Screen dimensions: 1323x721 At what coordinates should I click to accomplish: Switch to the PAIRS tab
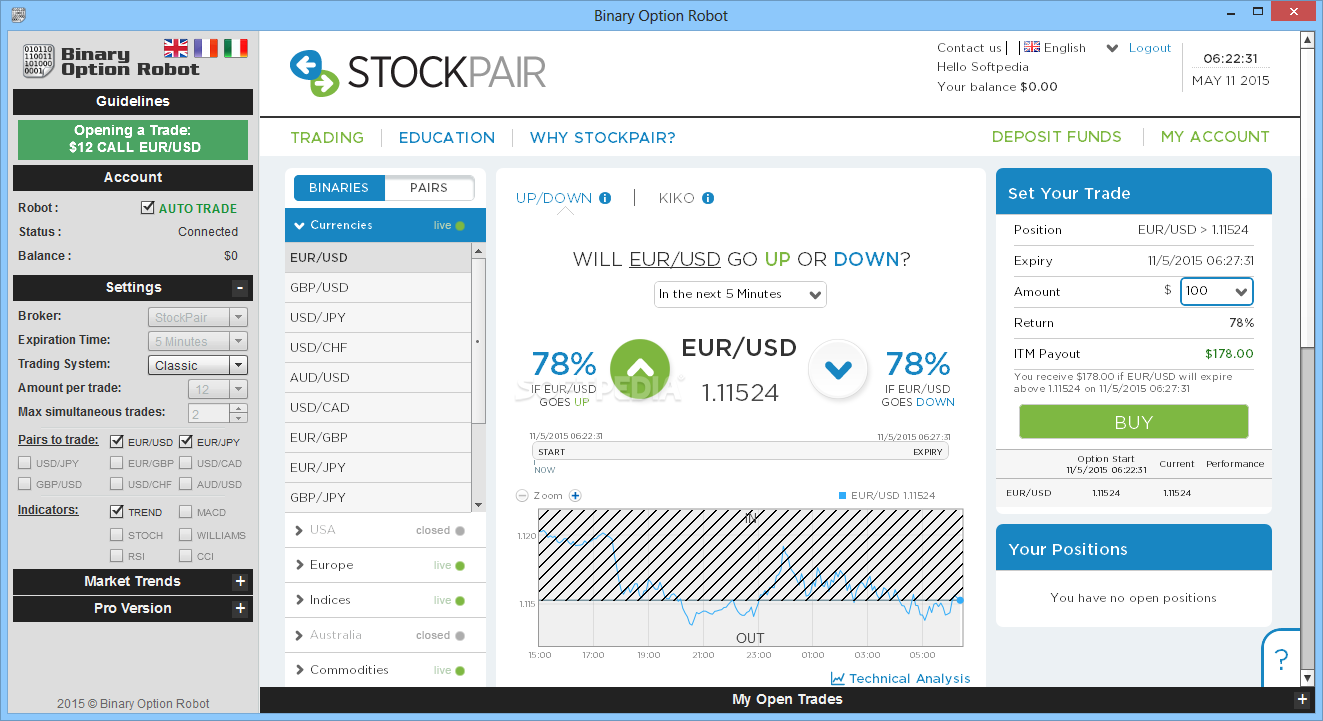(429, 187)
